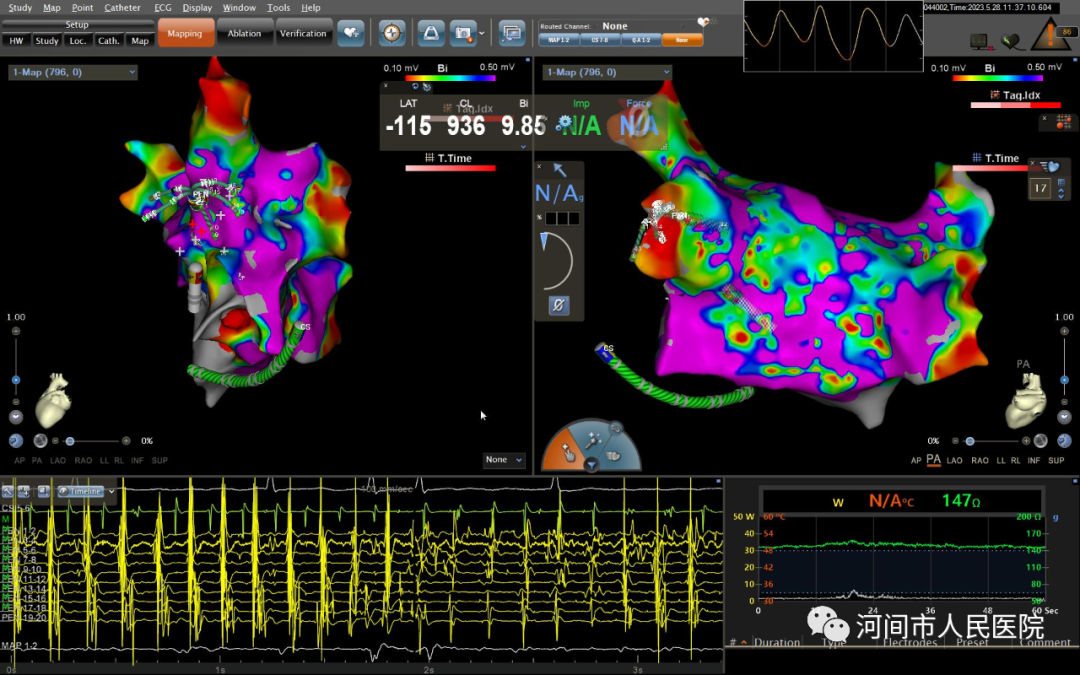The width and height of the screenshot is (1080, 675).
Task: Click the compass navigation toolbar icon
Action: click(393, 33)
